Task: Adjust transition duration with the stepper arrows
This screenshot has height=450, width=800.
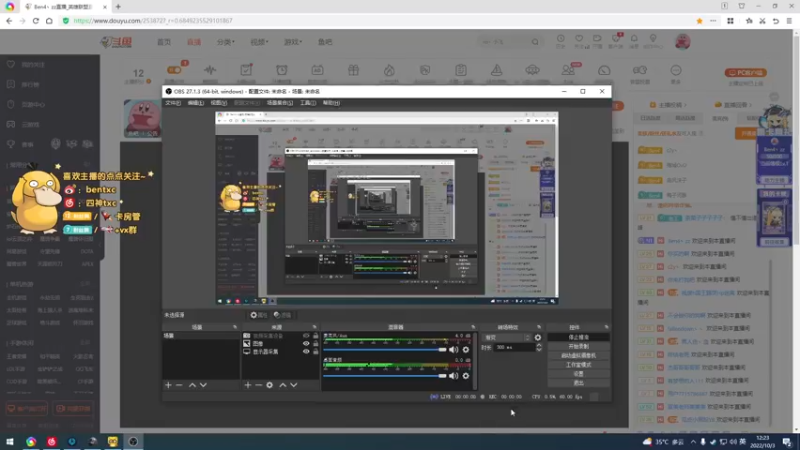Action: click(x=539, y=347)
